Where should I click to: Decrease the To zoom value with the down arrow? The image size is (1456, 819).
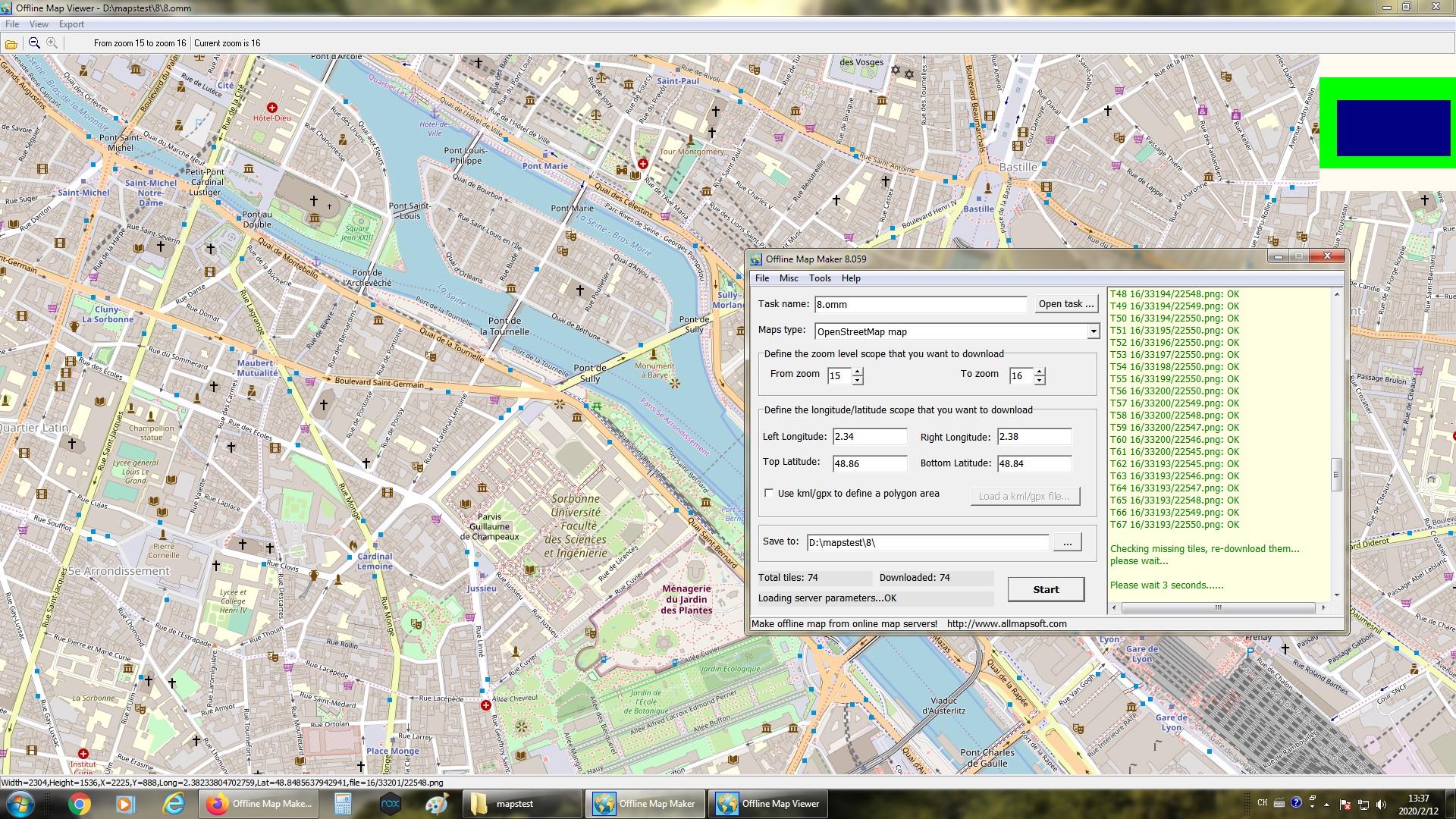[x=1040, y=380]
